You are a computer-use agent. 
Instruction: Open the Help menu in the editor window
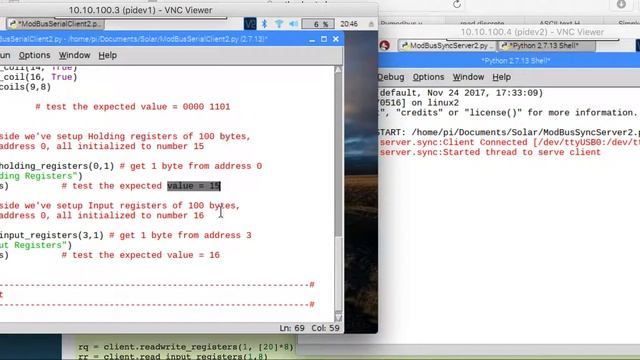107,55
